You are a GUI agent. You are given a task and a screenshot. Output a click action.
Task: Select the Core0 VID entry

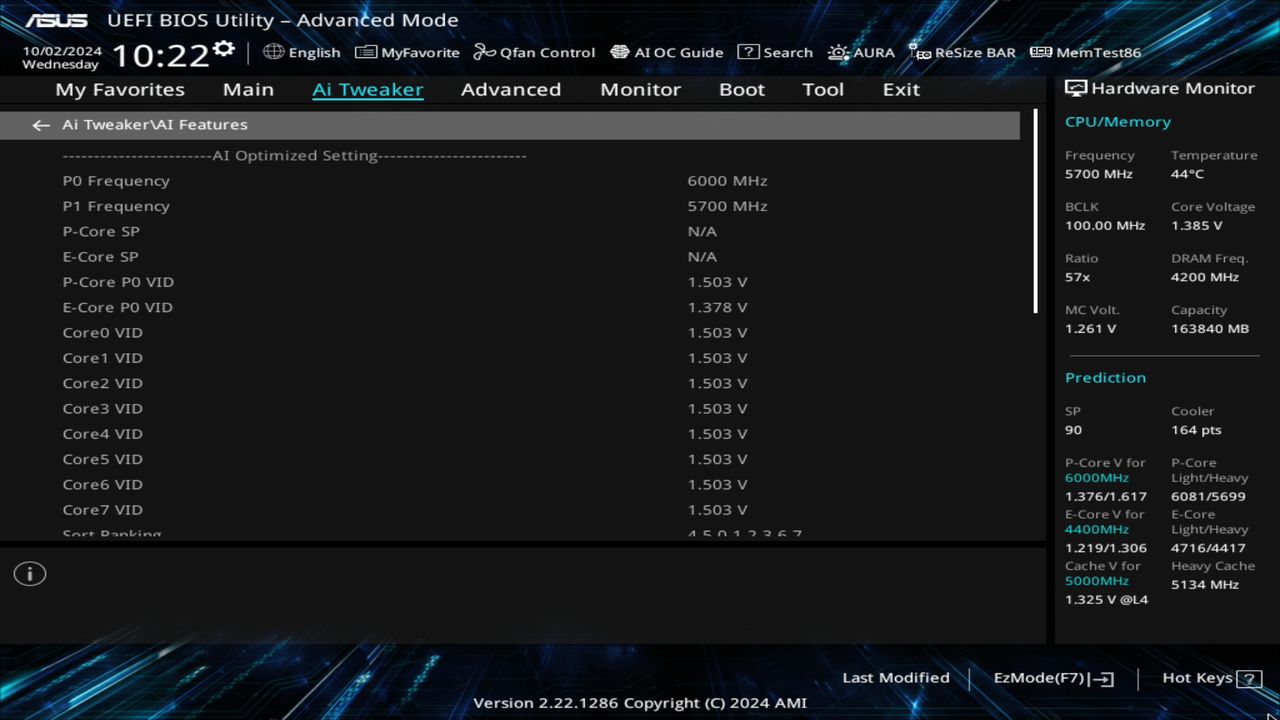pos(102,332)
